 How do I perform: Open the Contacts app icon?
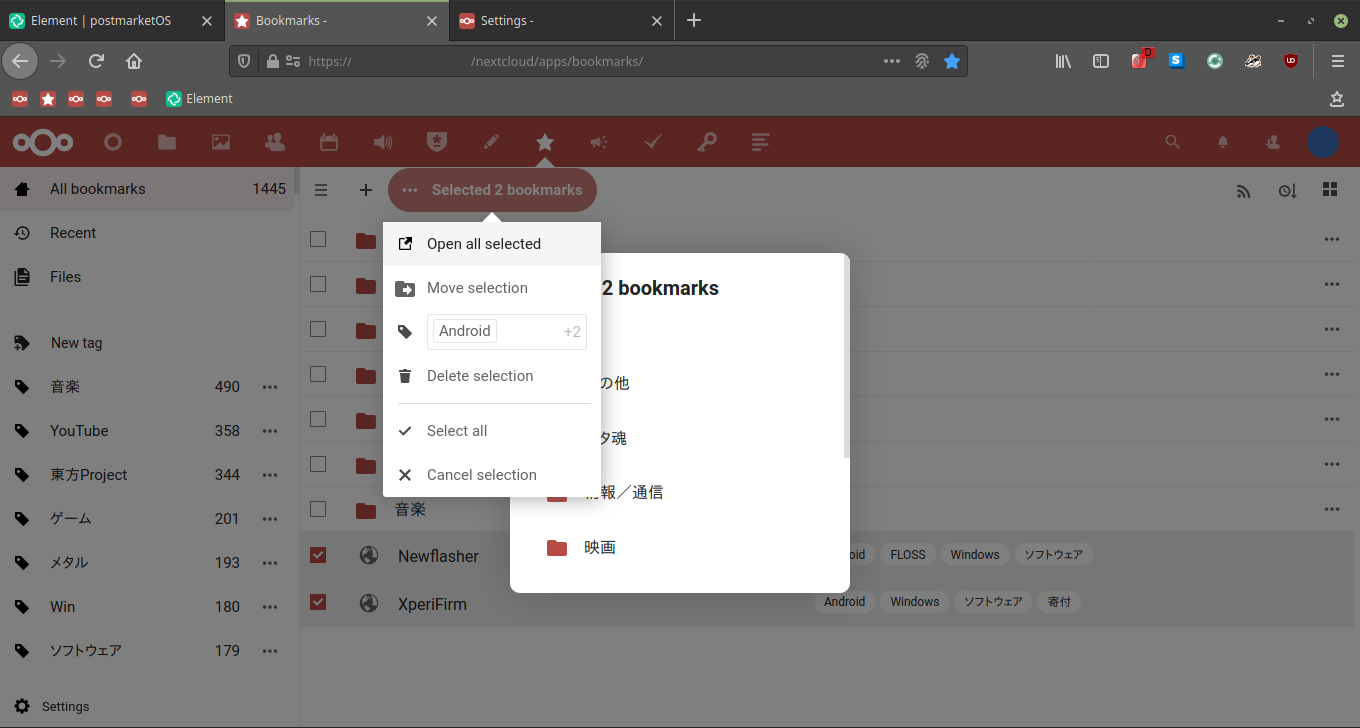[x=274, y=142]
